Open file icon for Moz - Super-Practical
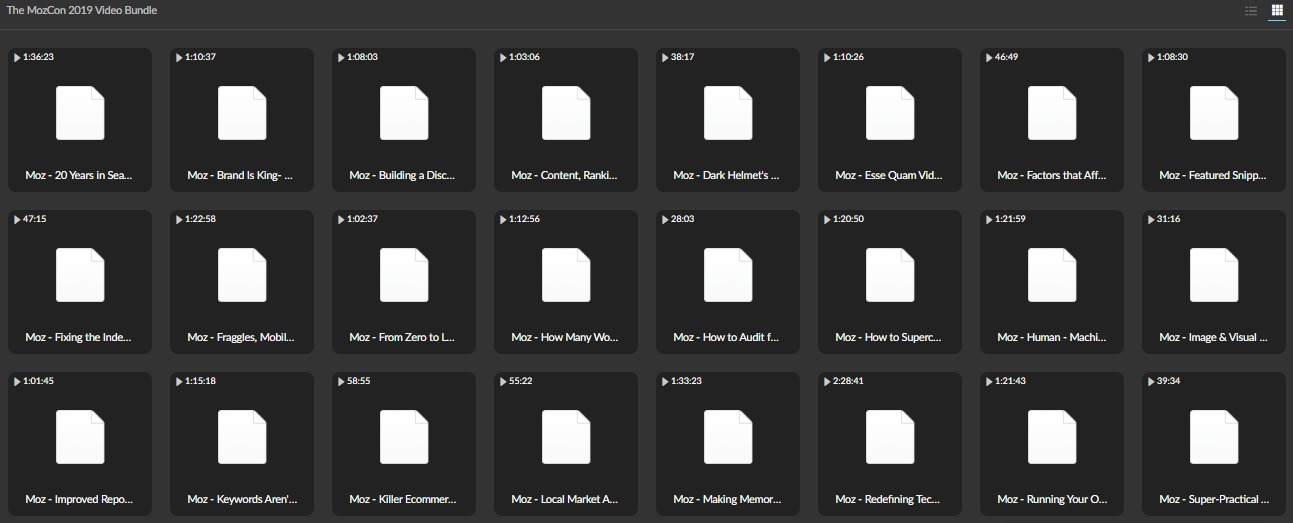Viewport: 1293px width, 523px height. [1214, 437]
